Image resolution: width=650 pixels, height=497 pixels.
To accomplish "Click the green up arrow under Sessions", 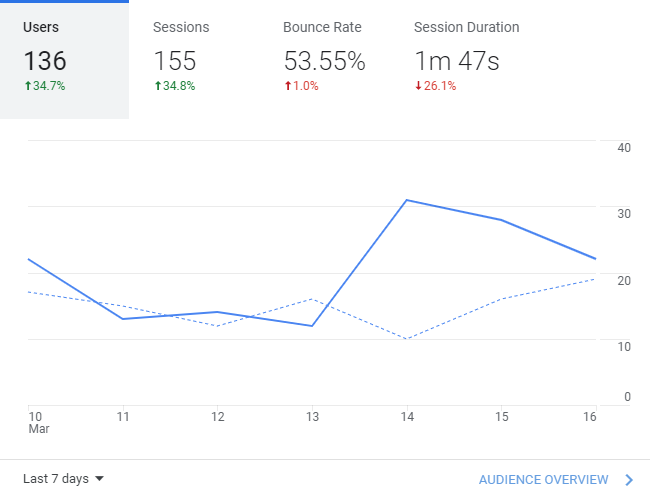I will [x=158, y=86].
